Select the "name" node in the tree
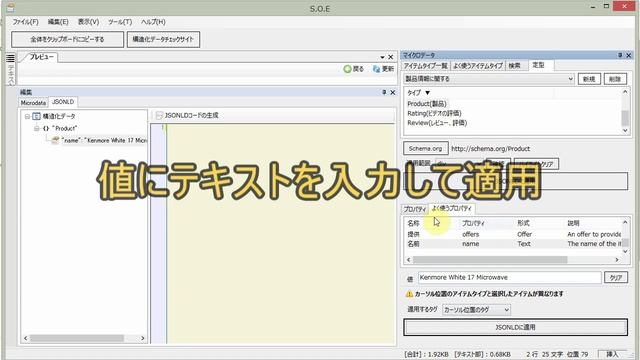 104,140
